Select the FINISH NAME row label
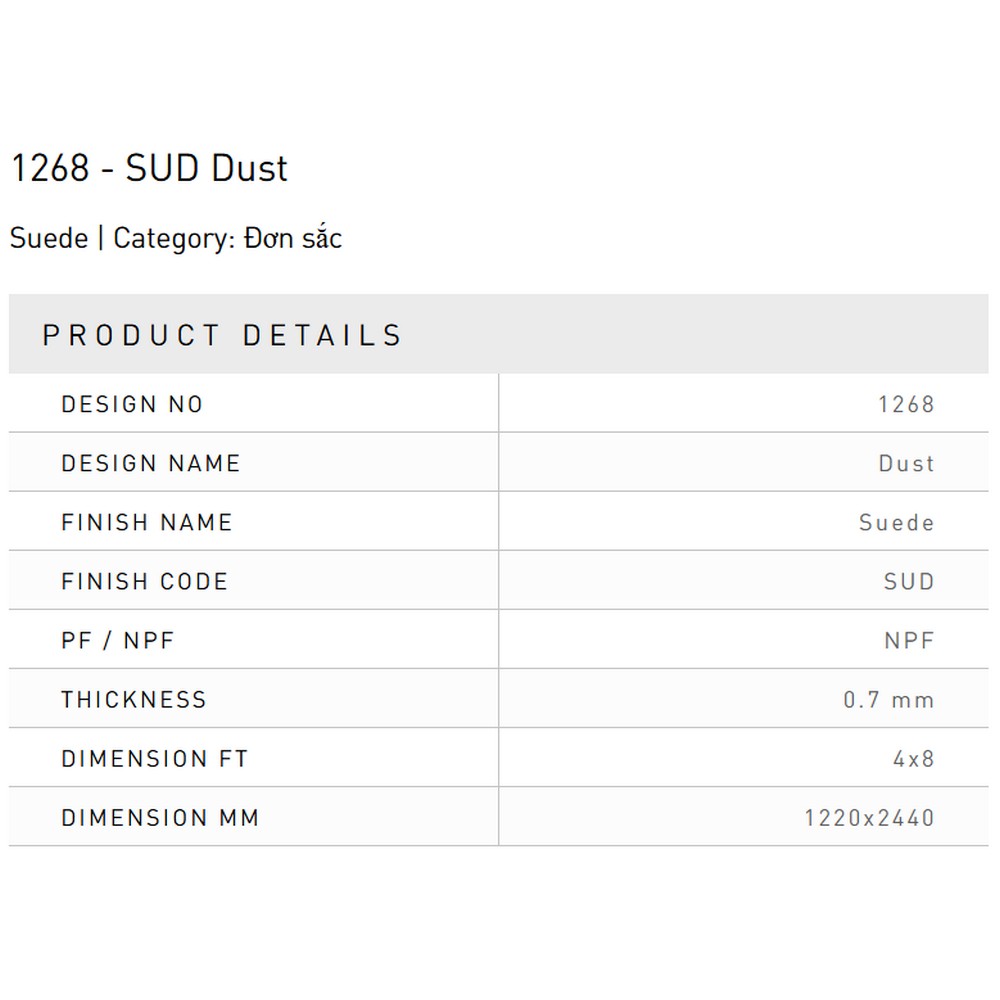Viewport: 1000px width, 1000px height. [x=147, y=522]
